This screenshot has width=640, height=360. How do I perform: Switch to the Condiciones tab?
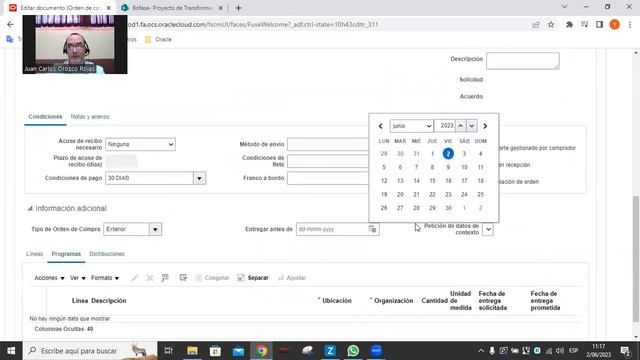coord(45,117)
